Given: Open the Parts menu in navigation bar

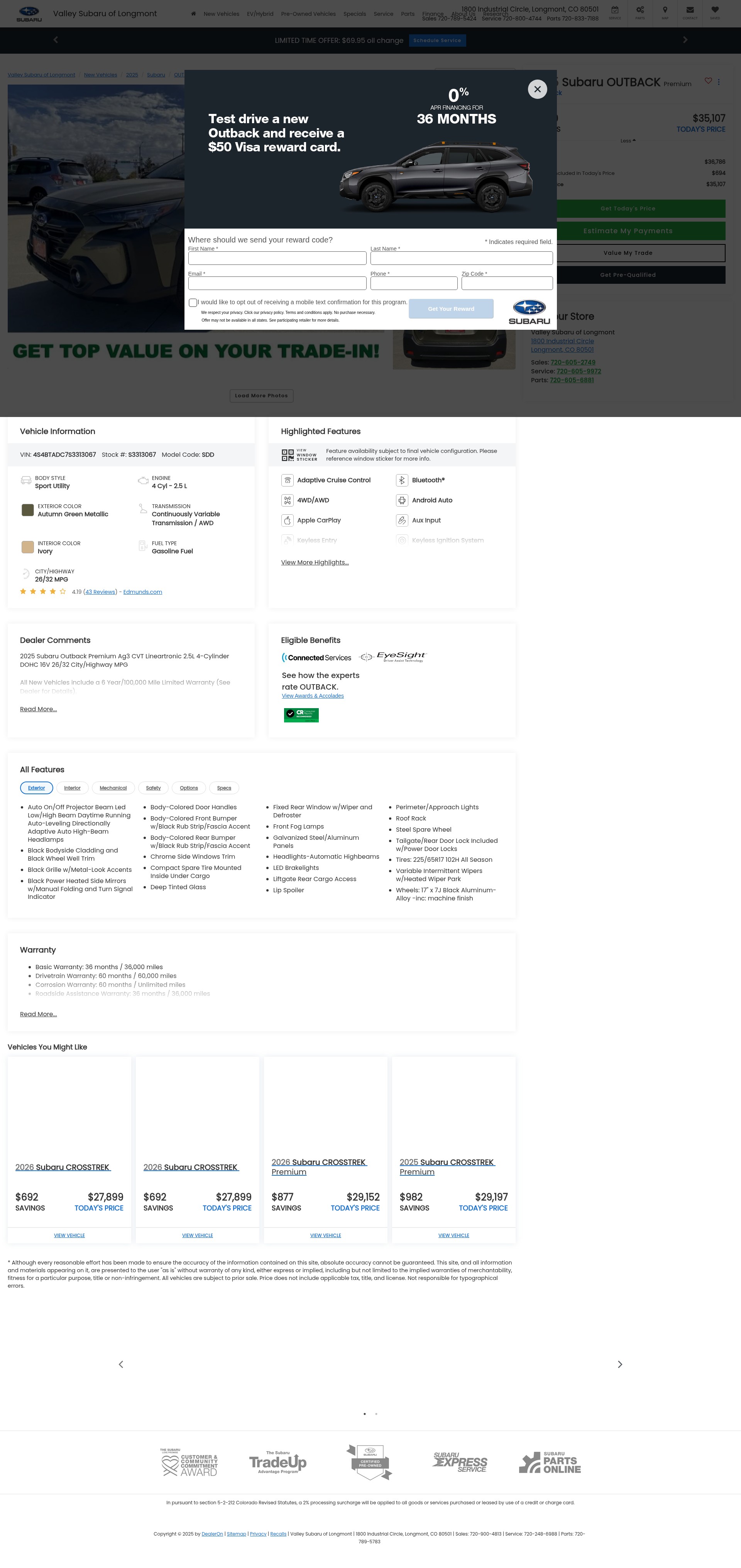Looking at the screenshot, I should pos(408,14).
